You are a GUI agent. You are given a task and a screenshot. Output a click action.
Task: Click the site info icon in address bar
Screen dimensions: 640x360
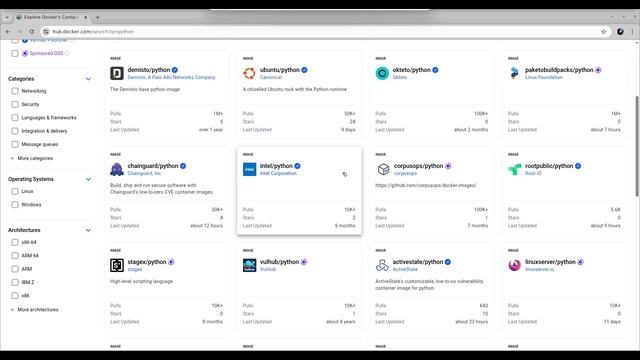[x=46, y=31]
